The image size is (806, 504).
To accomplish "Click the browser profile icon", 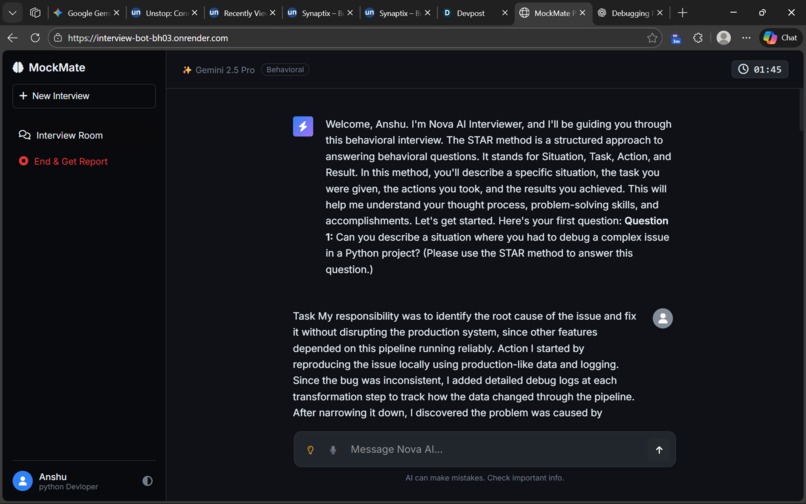I will coord(723,38).
